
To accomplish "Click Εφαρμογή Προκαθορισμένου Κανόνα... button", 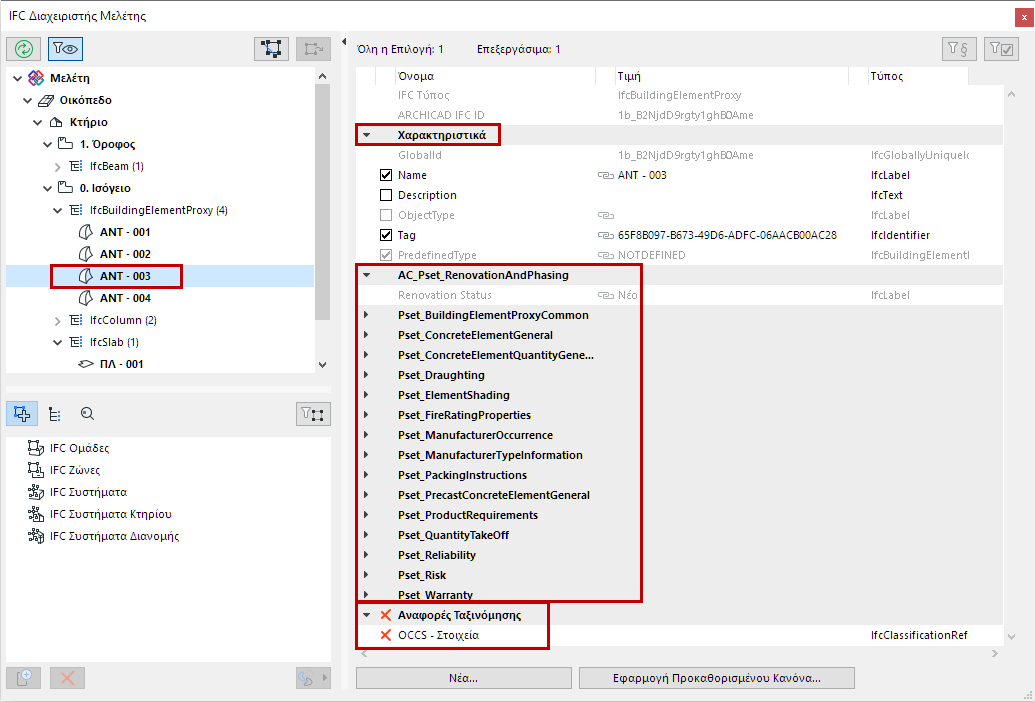I will (717, 678).
